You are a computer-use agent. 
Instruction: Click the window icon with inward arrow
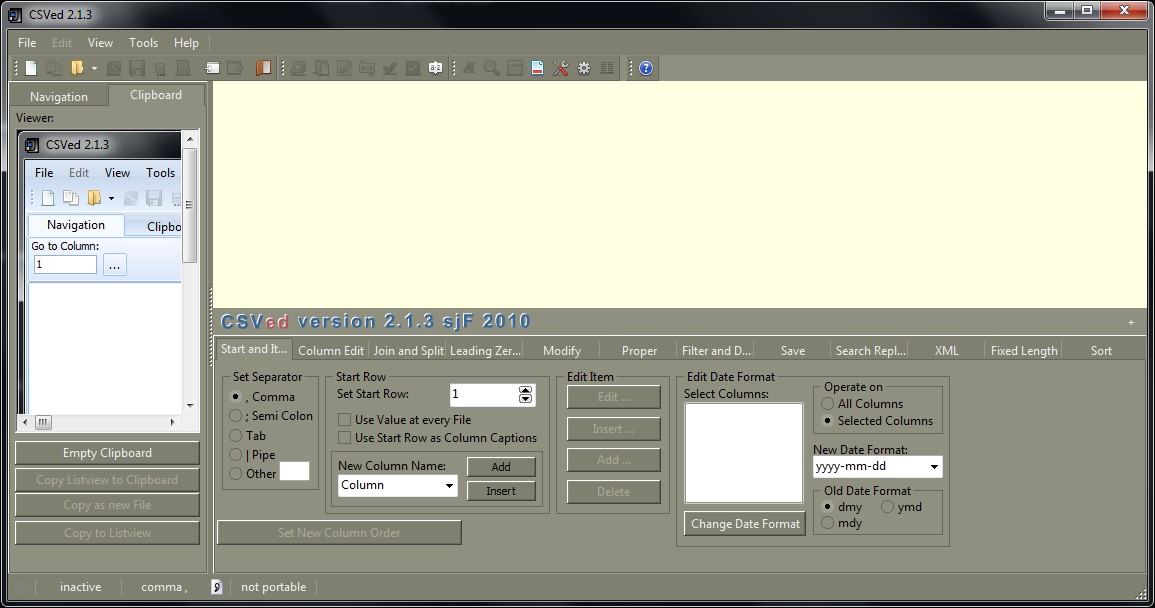[212, 69]
